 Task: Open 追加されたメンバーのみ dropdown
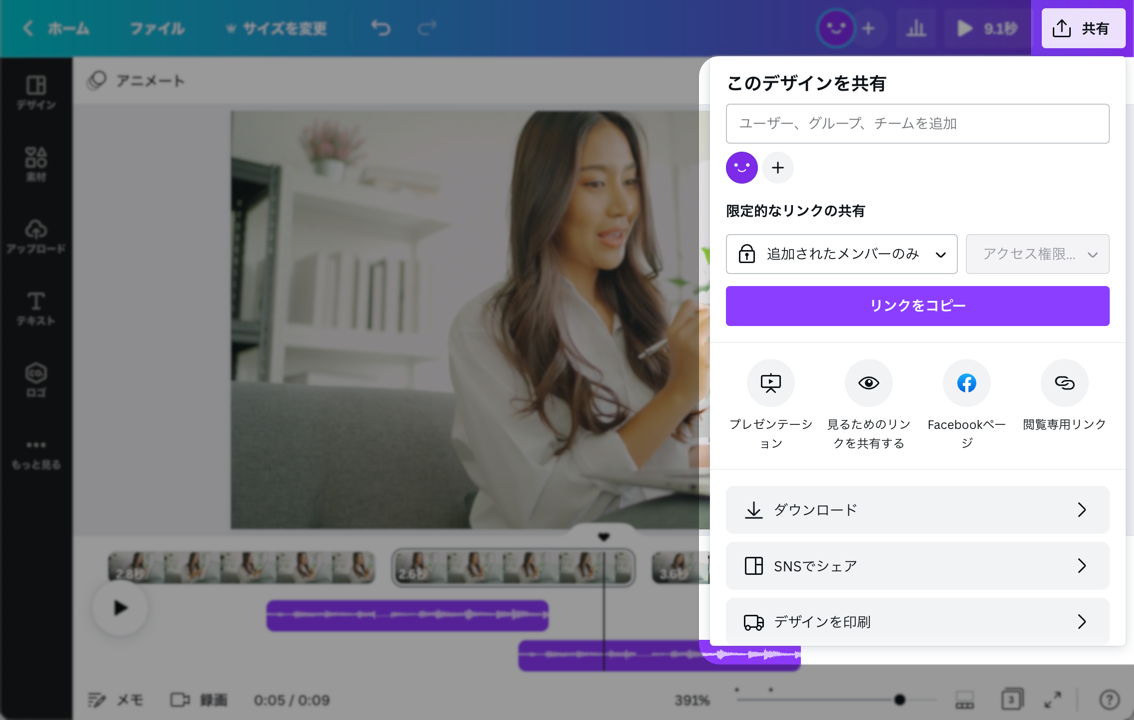(x=842, y=254)
